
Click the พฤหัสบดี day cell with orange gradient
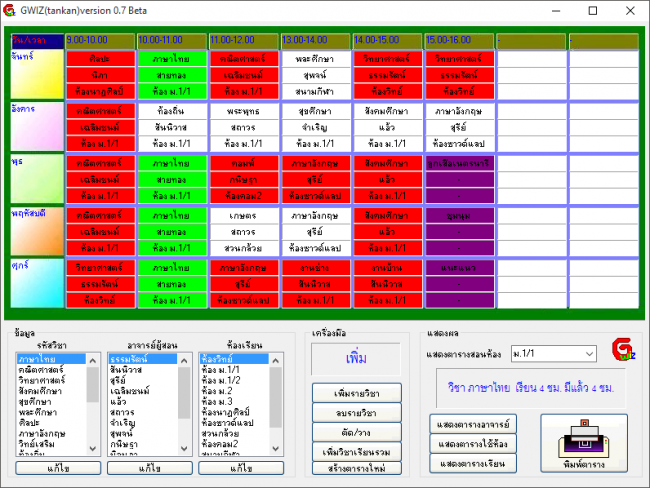[x=37, y=231]
